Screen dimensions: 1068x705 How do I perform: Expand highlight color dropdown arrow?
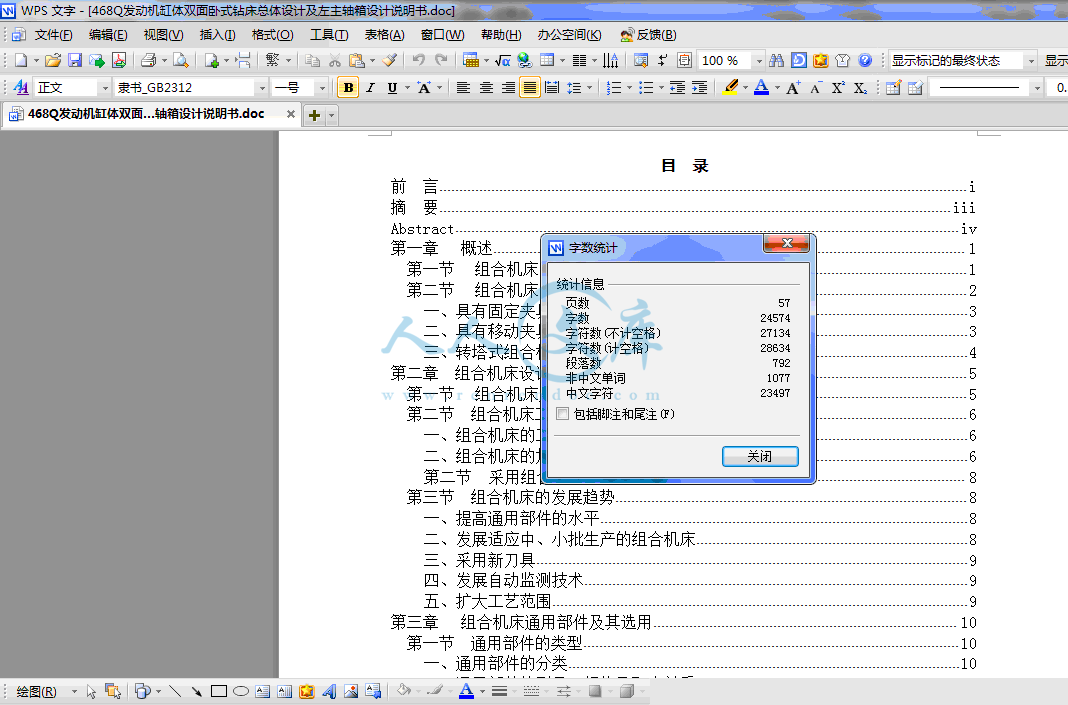[745, 88]
